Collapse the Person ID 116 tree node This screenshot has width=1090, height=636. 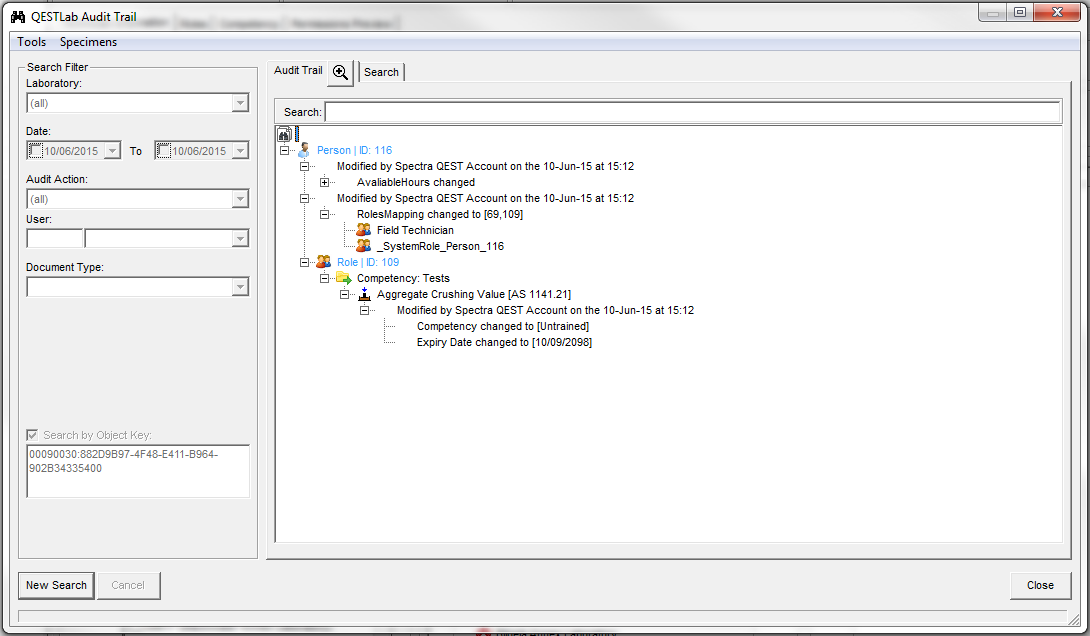(285, 150)
